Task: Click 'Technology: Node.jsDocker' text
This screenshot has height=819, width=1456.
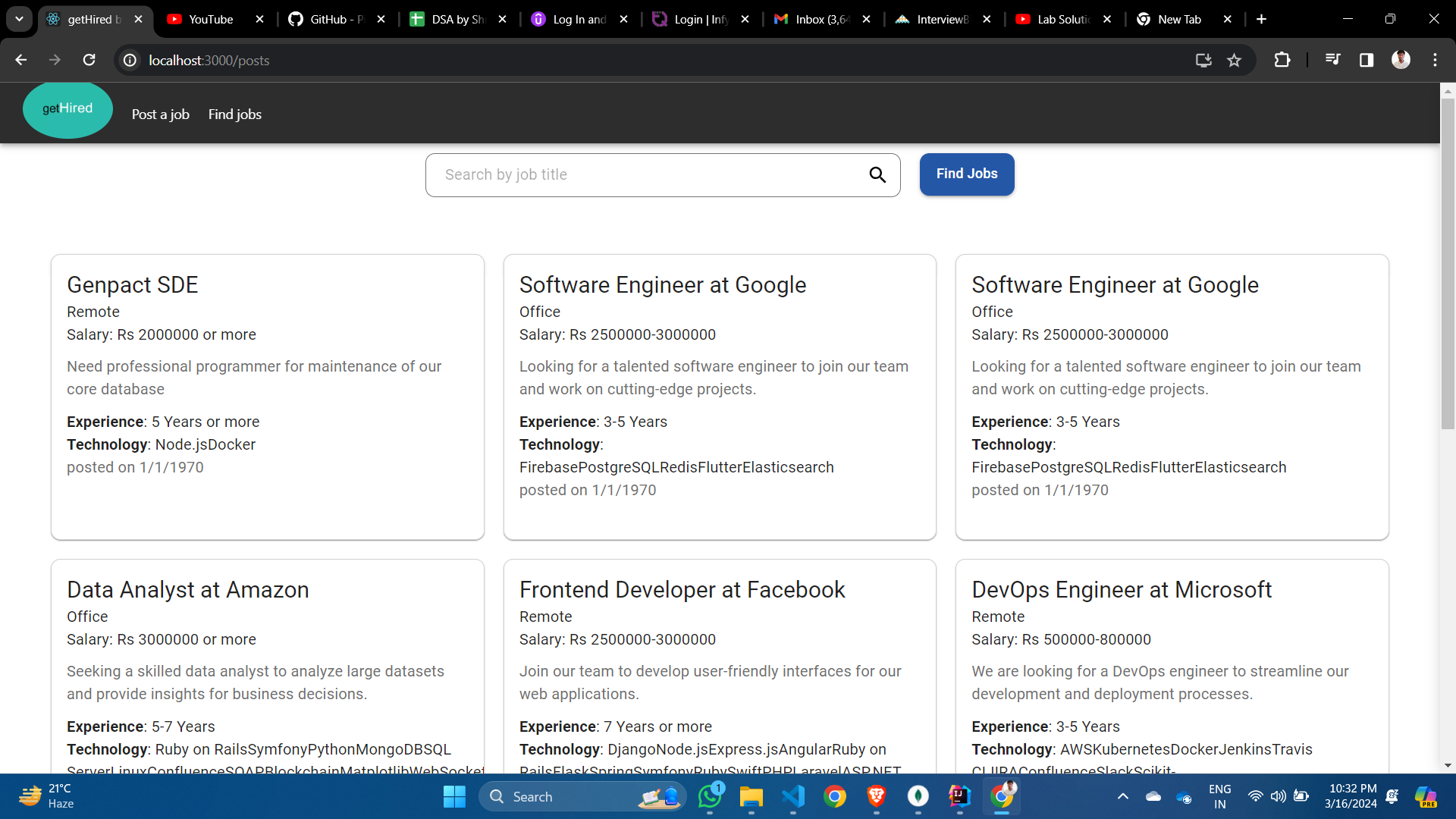Action: click(x=162, y=445)
